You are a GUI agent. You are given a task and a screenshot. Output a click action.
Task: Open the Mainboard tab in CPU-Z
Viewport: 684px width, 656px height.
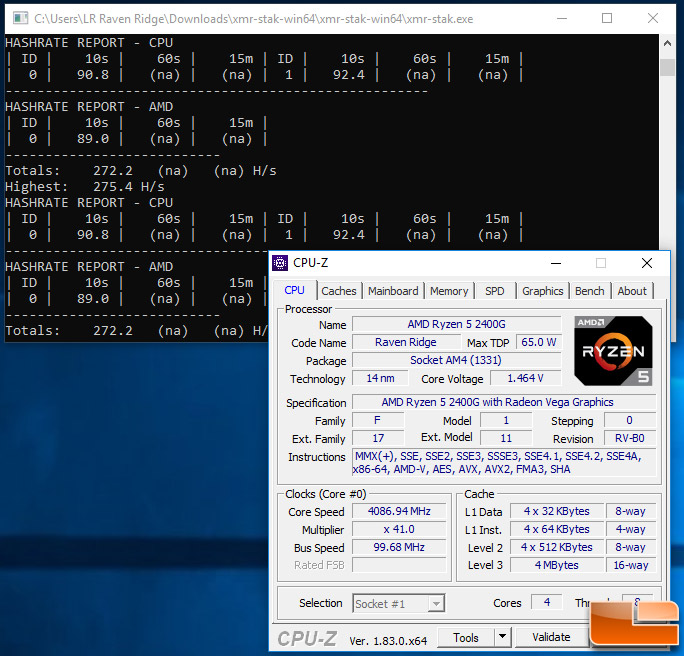[x=393, y=291]
